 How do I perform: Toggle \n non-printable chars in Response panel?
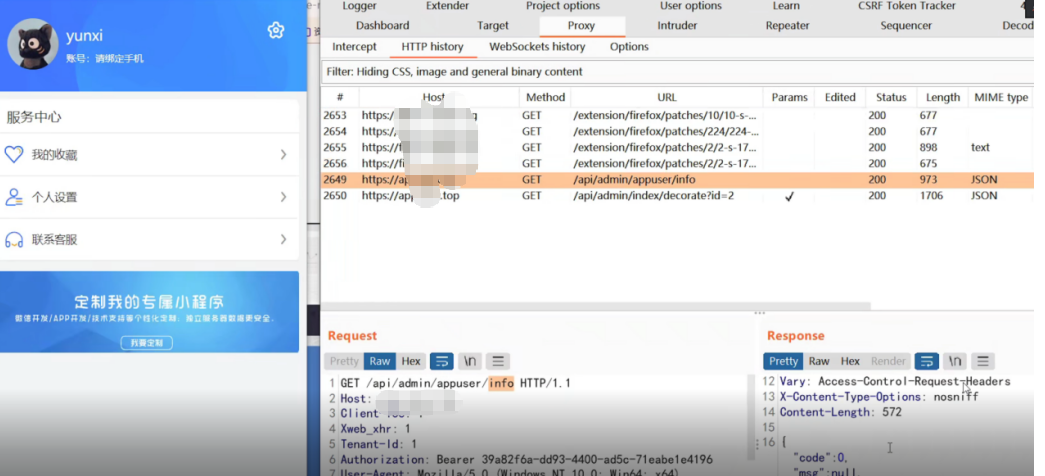tap(955, 361)
